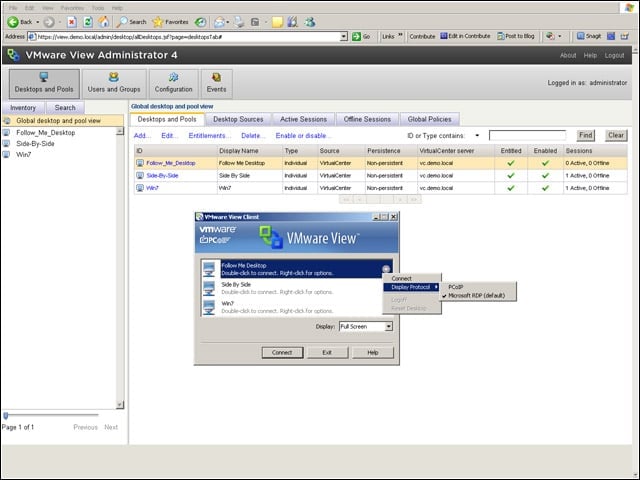Select Win7 in inventory tree
Viewport: 640px width, 480px height.
pyautogui.click(x=23, y=155)
